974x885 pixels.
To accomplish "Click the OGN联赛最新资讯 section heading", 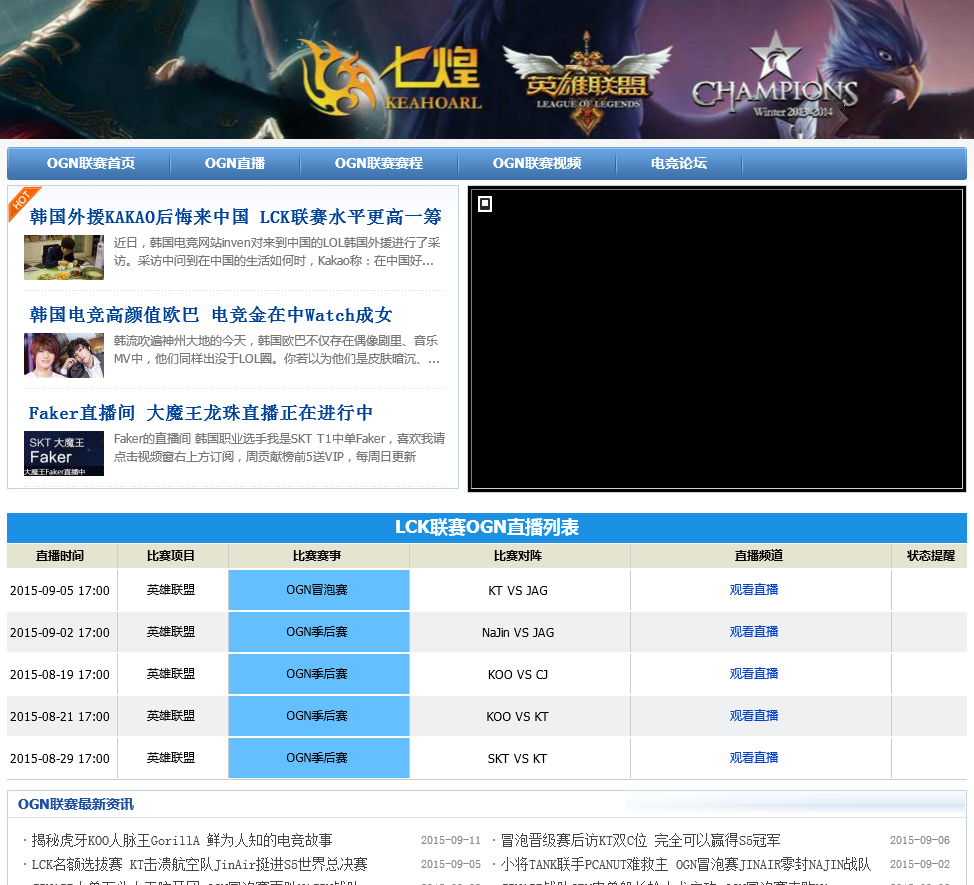I will [76, 804].
